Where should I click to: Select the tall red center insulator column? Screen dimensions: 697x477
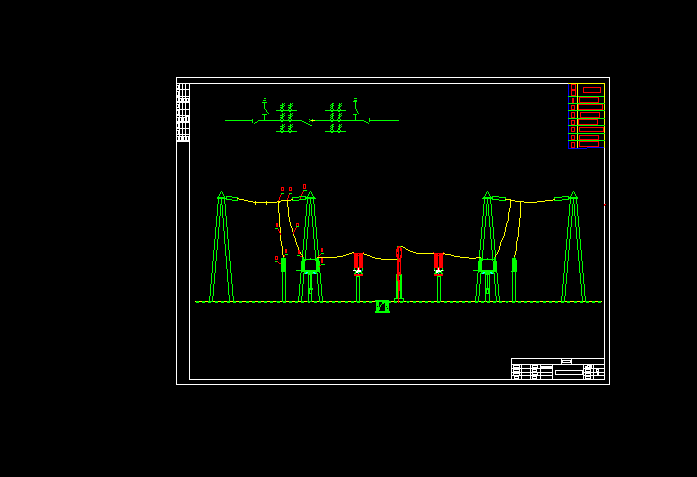point(399,273)
